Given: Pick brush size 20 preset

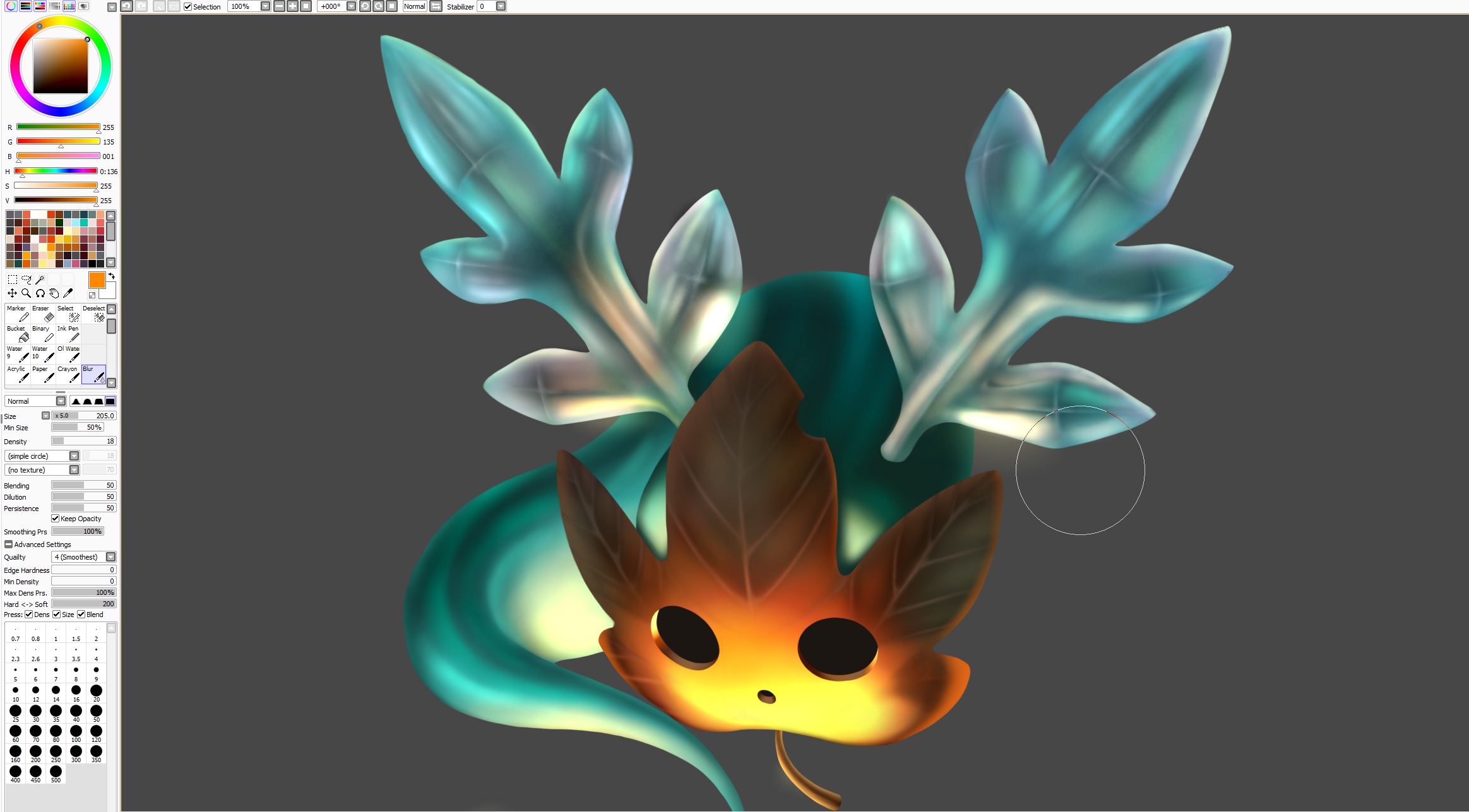Looking at the screenshot, I should (96, 693).
